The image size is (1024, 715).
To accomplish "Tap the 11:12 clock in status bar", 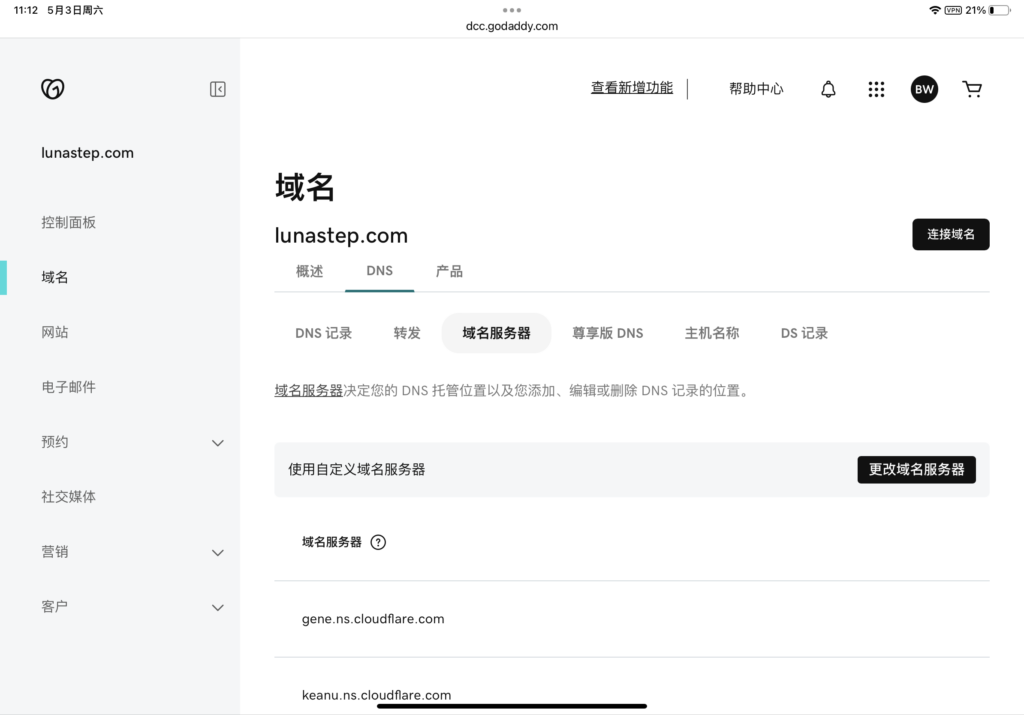I will tap(25, 10).
